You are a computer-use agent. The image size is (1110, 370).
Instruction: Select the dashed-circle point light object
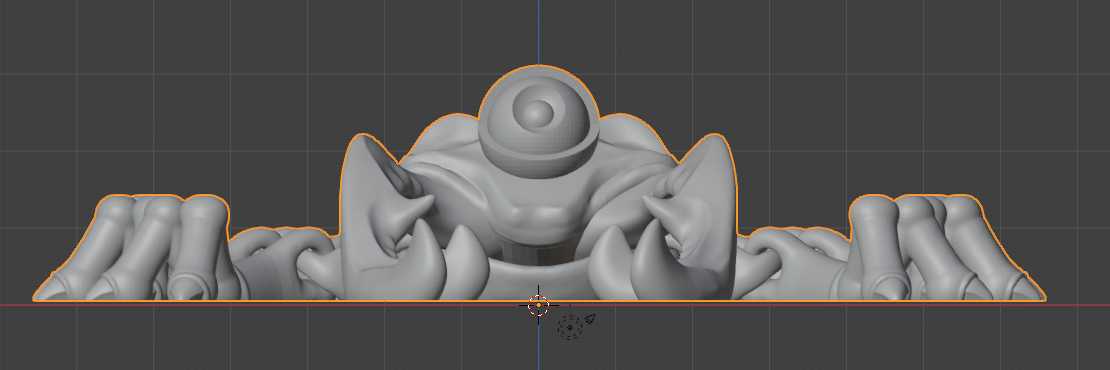tap(569, 328)
